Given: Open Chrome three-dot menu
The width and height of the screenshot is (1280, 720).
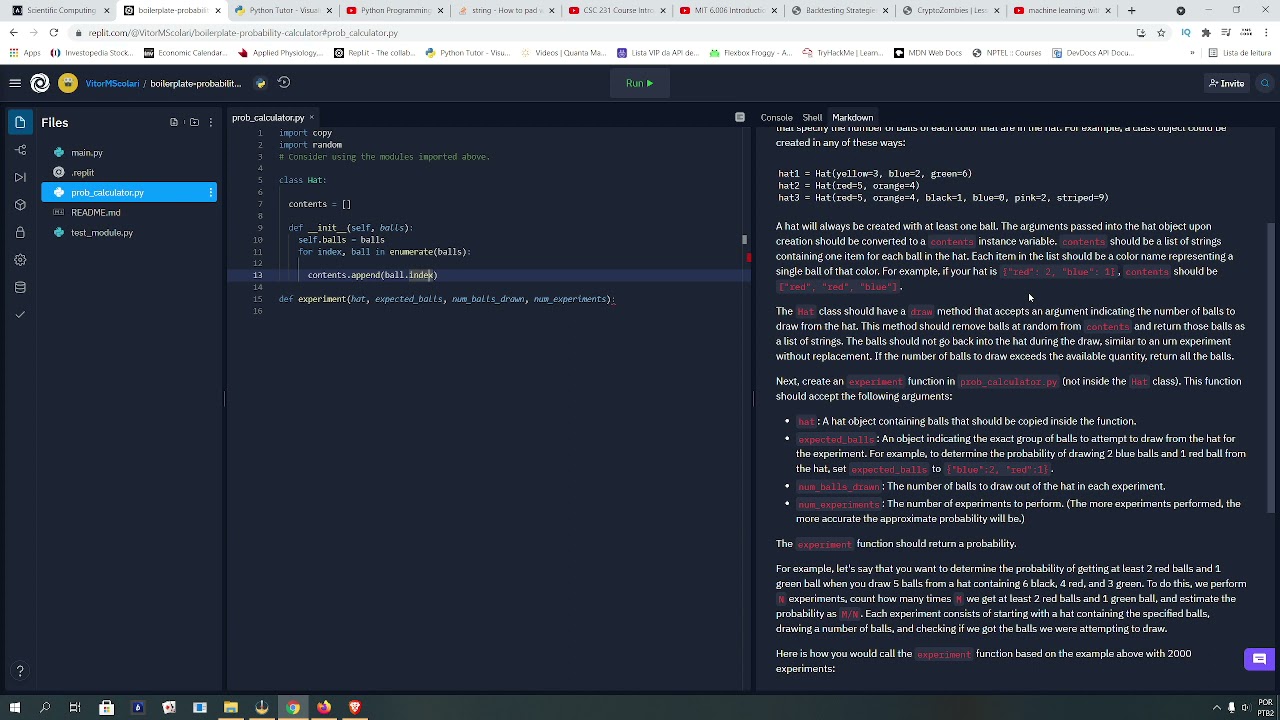Looking at the screenshot, I should click(x=1266, y=32).
